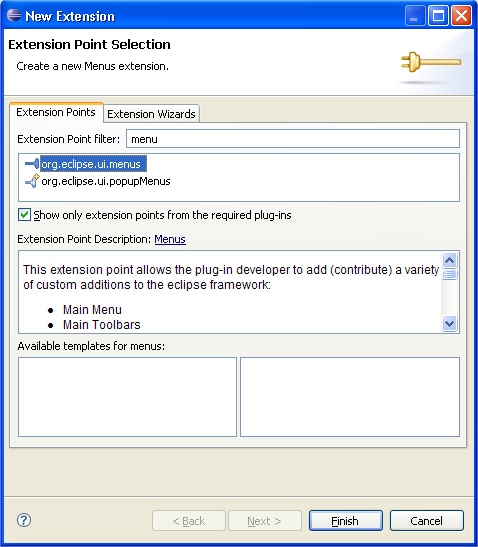Click the org.eclipse.ui.popupMenus plug icon
The image size is (478, 547).
pos(32,181)
